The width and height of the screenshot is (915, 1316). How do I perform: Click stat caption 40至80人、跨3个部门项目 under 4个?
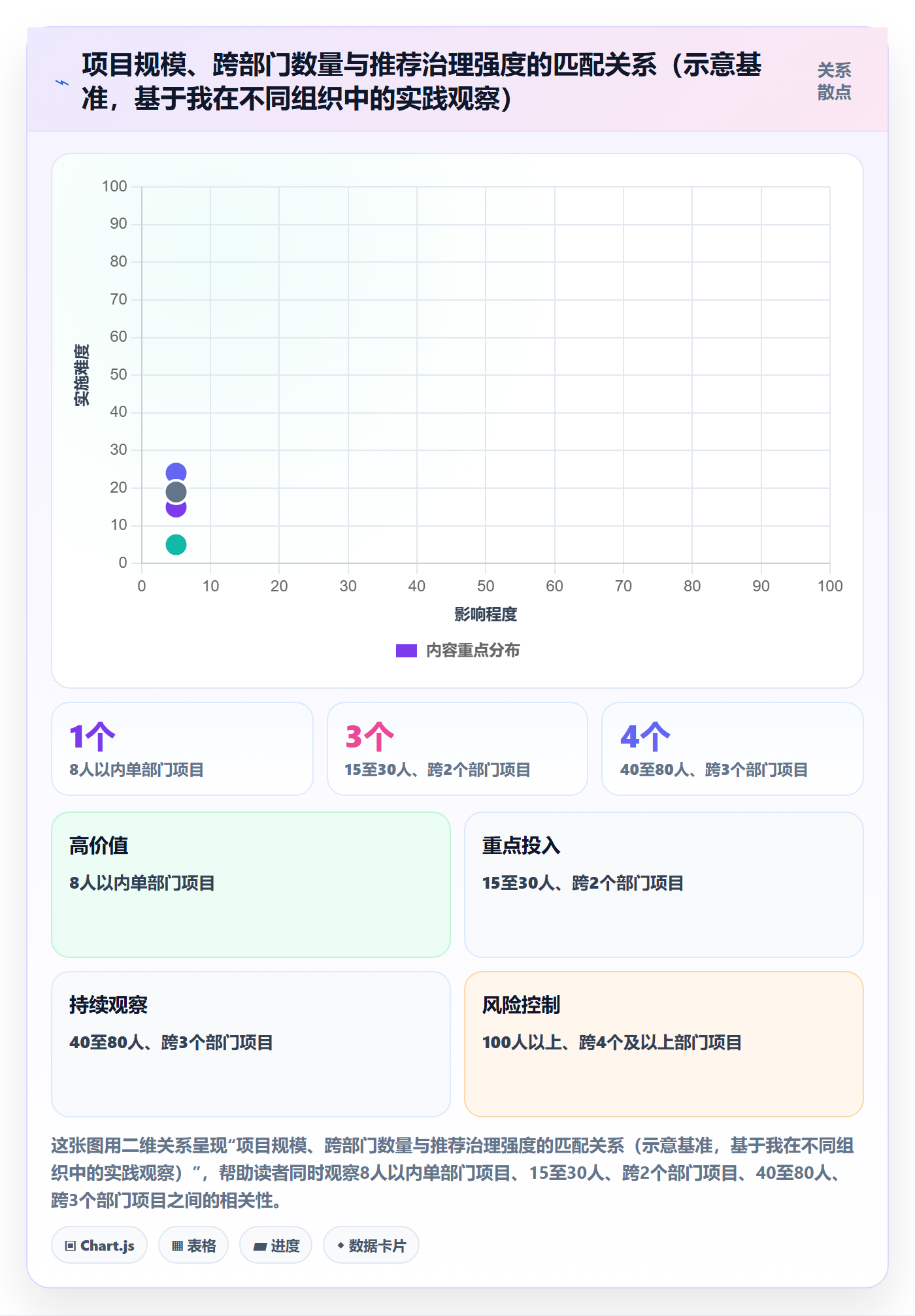tap(714, 770)
